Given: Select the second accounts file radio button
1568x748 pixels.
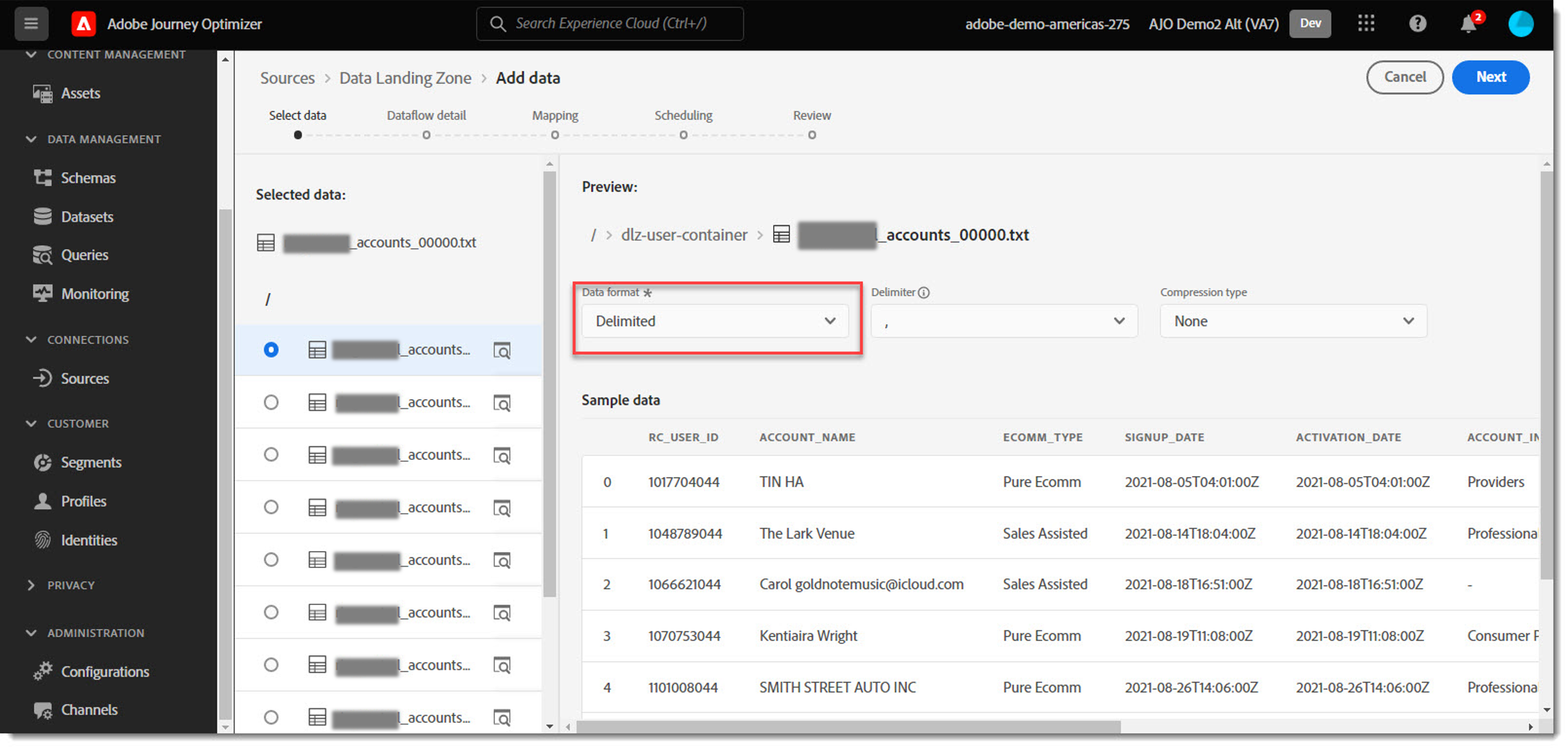Looking at the screenshot, I should (271, 403).
